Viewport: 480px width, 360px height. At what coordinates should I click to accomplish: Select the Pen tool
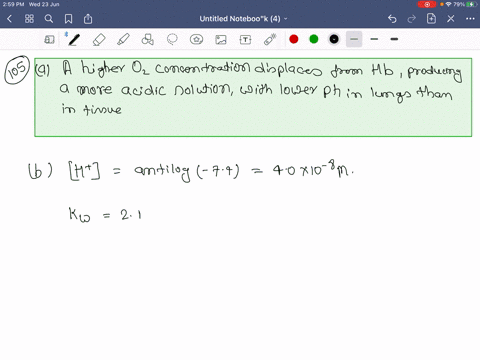(74, 40)
